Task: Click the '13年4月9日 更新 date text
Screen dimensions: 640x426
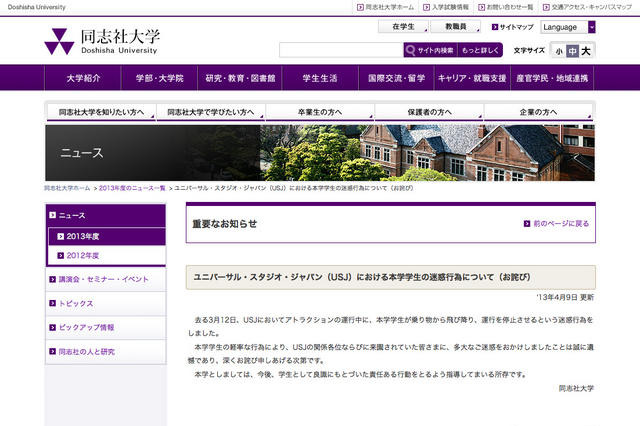Action: point(565,297)
